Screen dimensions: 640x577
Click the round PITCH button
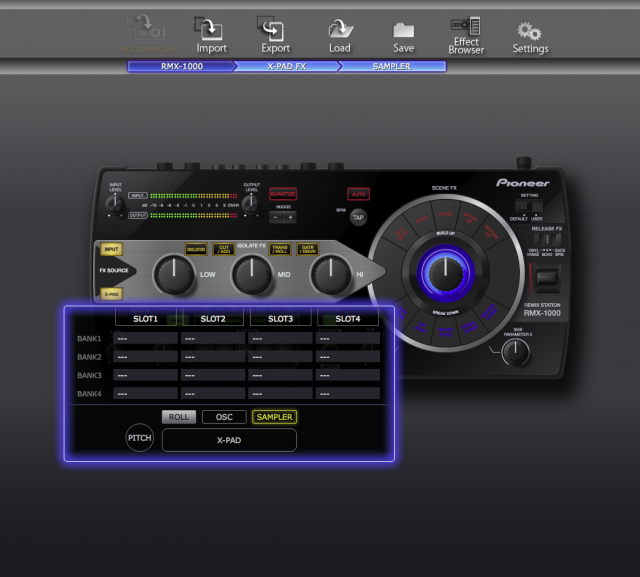pyautogui.click(x=140, y=438)
